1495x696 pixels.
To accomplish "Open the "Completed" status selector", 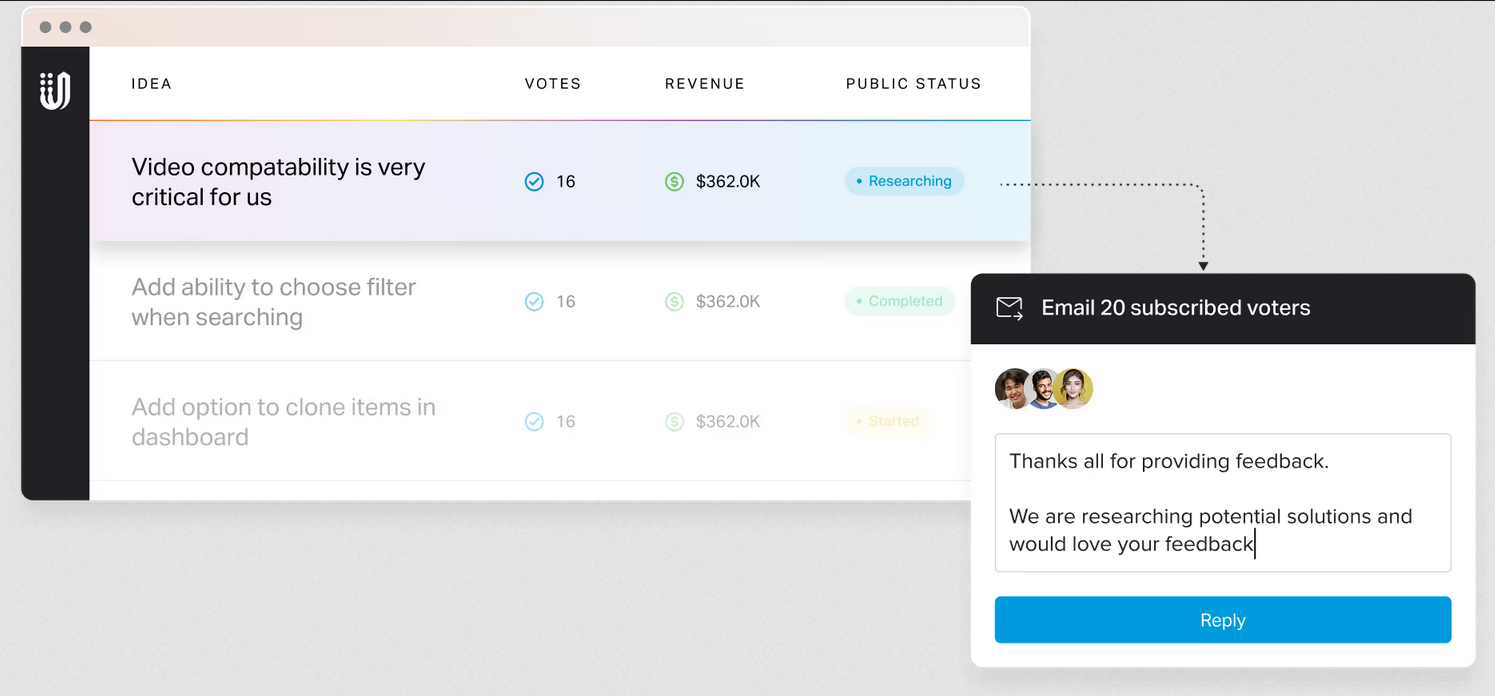I will tap(899, 301).
